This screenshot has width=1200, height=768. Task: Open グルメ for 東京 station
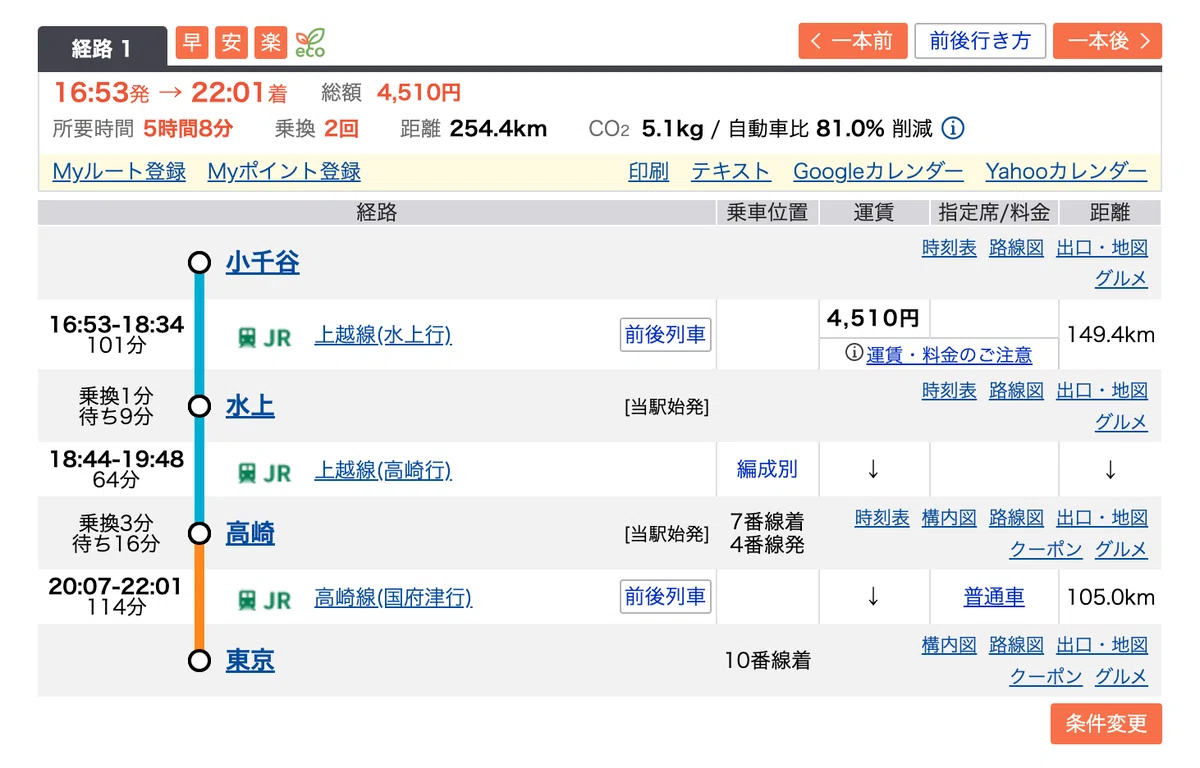point(1121,676)
